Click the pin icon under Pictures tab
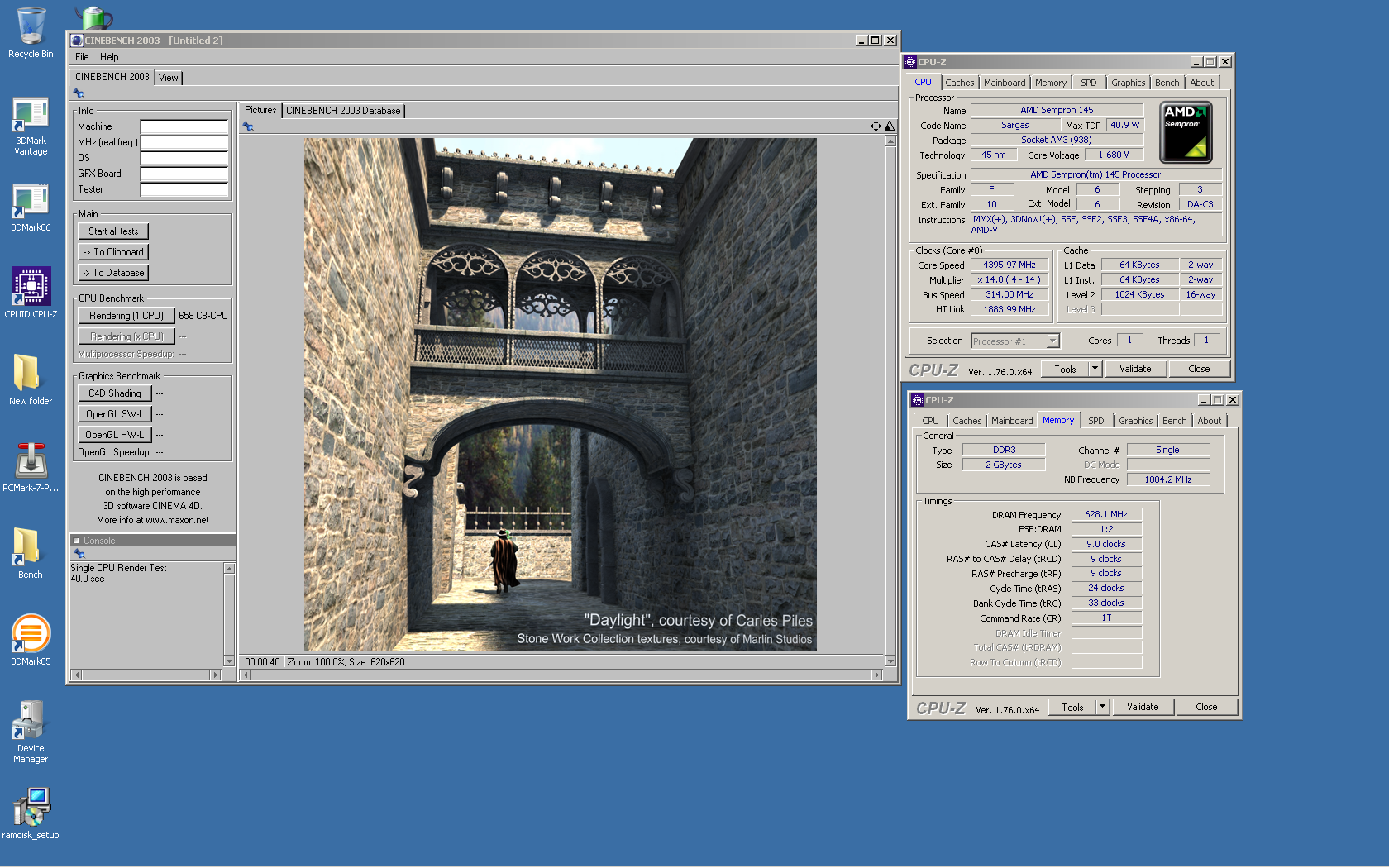 pyautogui.click(x=248, y=126)
